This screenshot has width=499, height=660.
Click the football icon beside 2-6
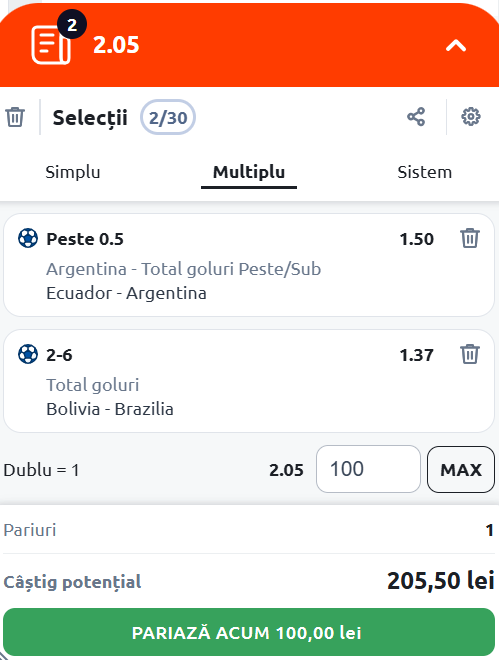(x=28, y=354)
